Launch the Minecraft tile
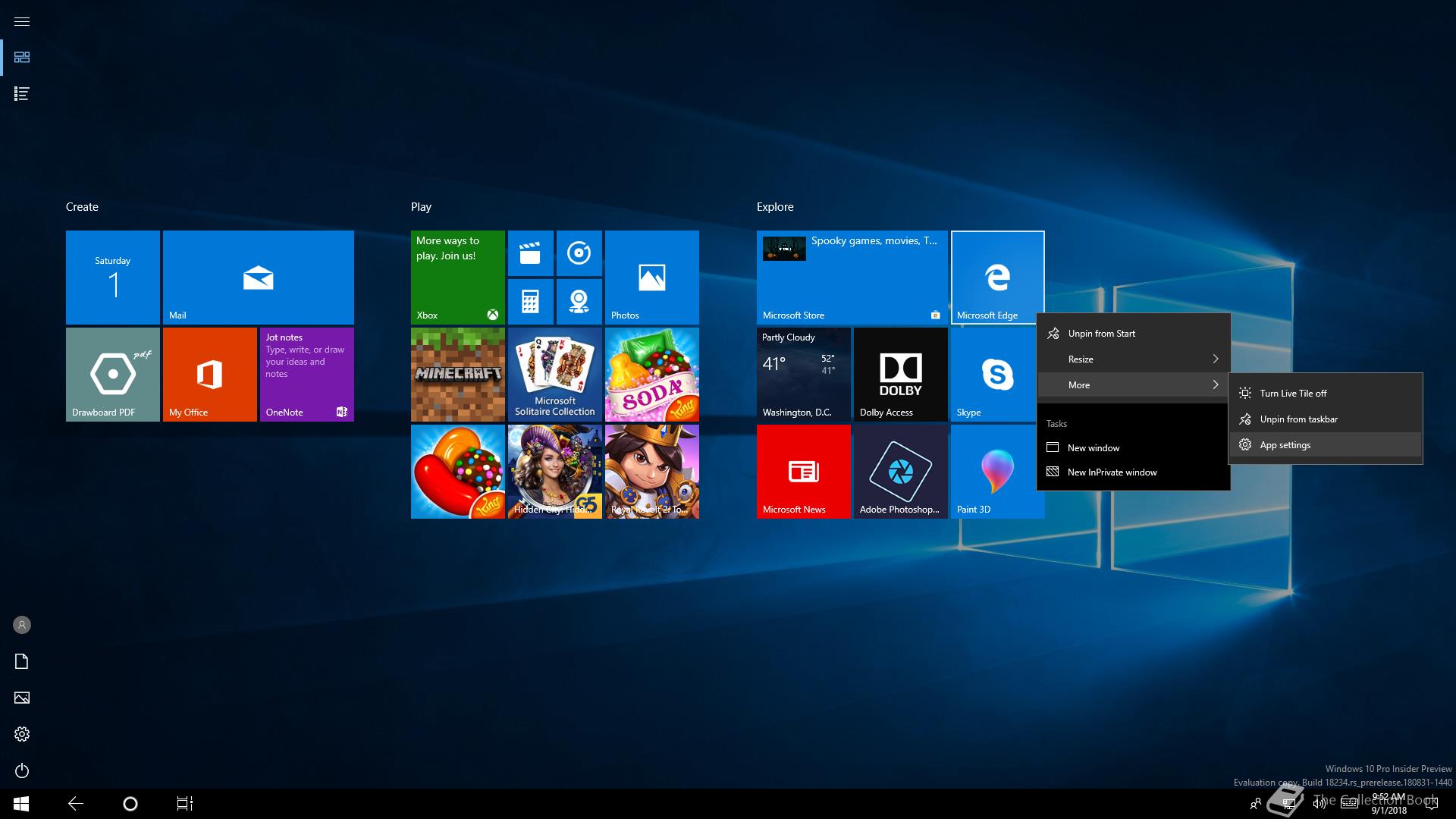This screenshot has height=819, width=1456. (x=458, y=375)
